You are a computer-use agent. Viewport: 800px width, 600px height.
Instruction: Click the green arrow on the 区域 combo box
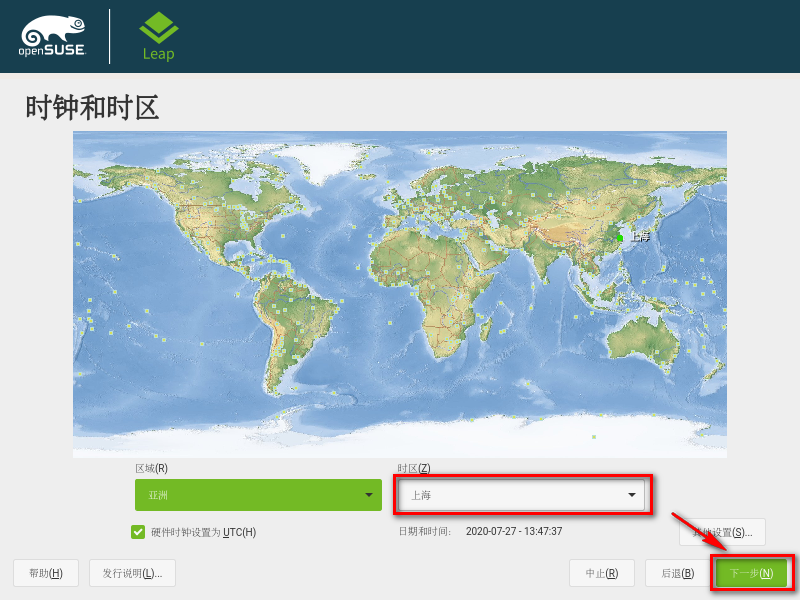367,495
